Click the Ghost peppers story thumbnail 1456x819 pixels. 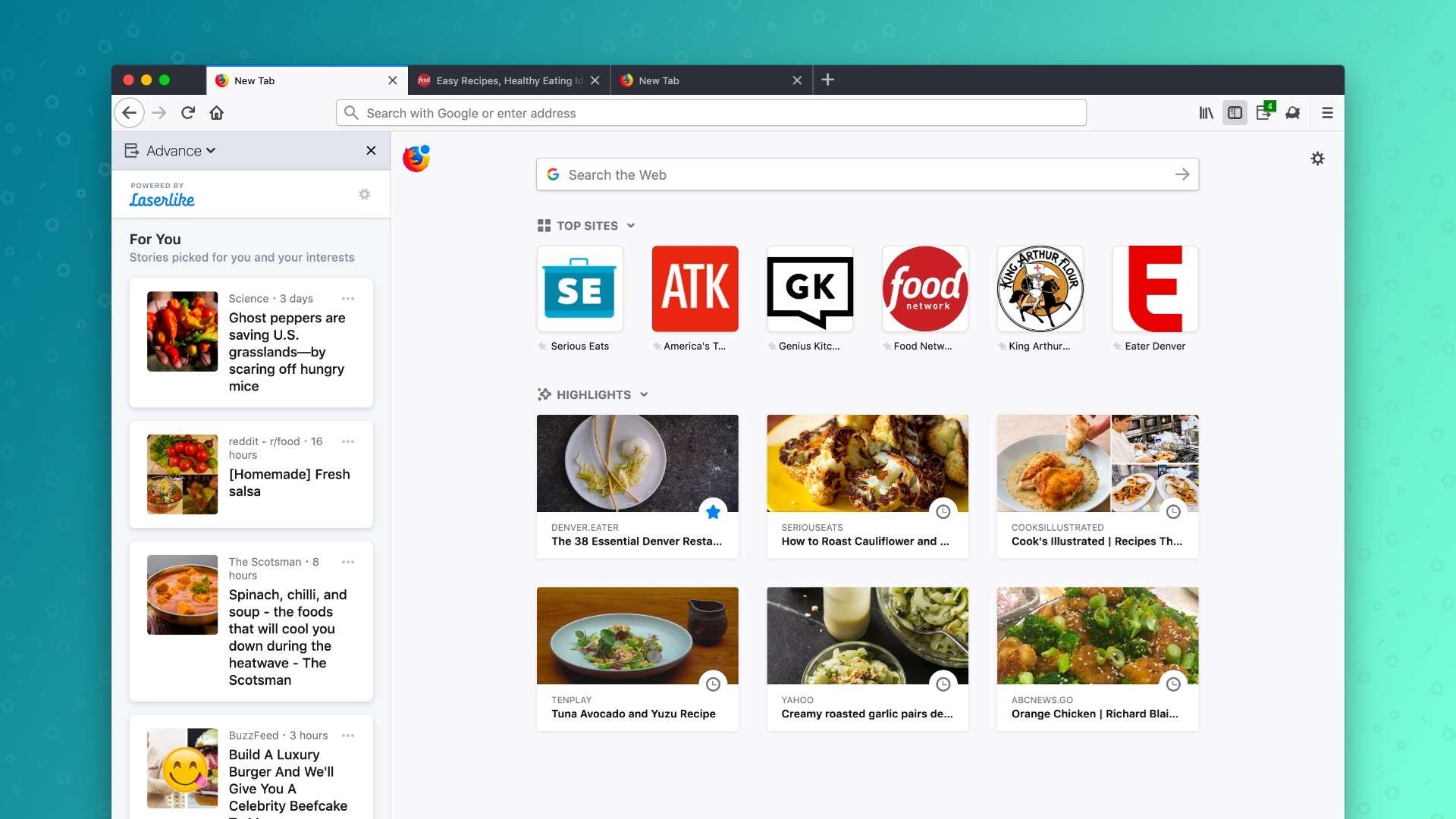pyautogui.click(x=182, y=331)
